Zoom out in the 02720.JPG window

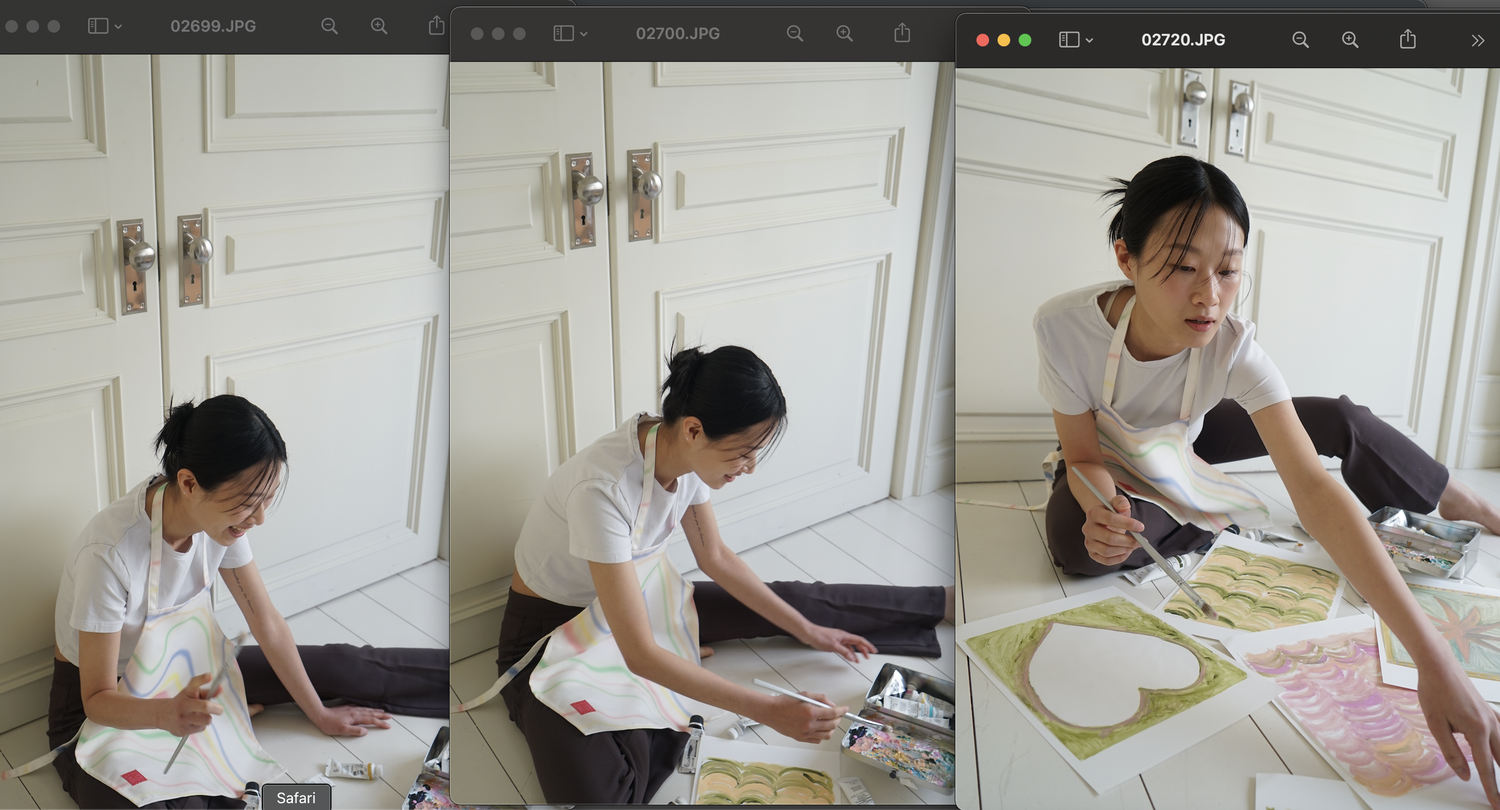click(x=1300, y=40)
